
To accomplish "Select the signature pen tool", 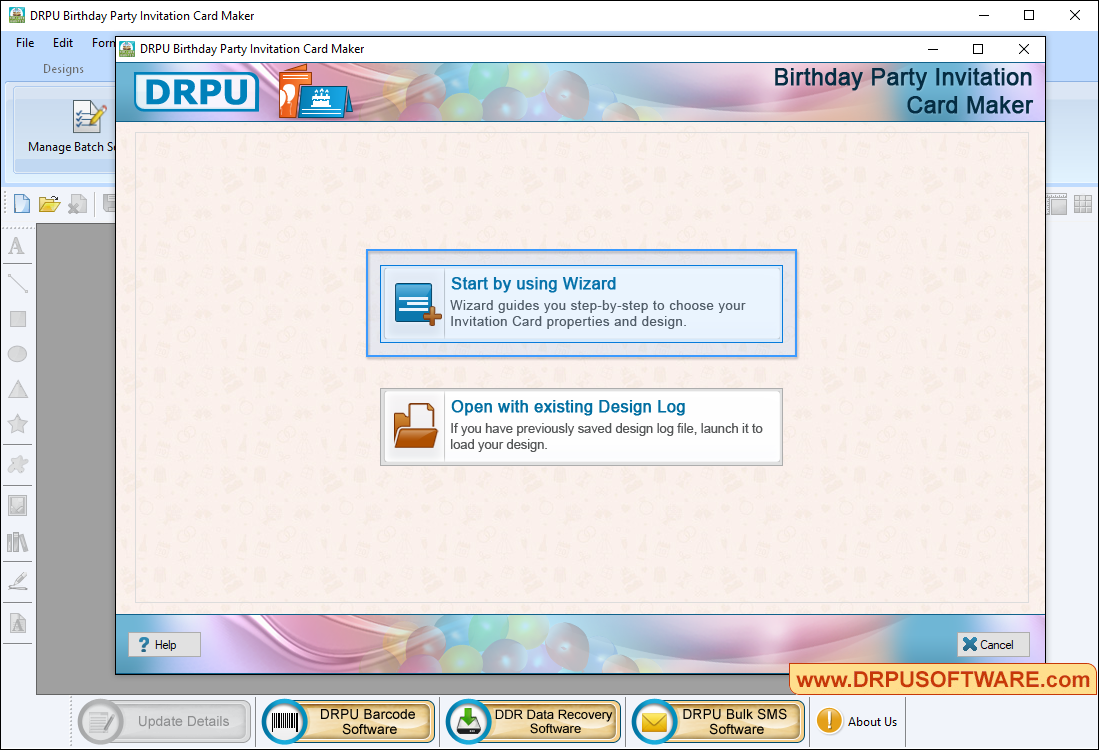I will [x=17, y=579].
